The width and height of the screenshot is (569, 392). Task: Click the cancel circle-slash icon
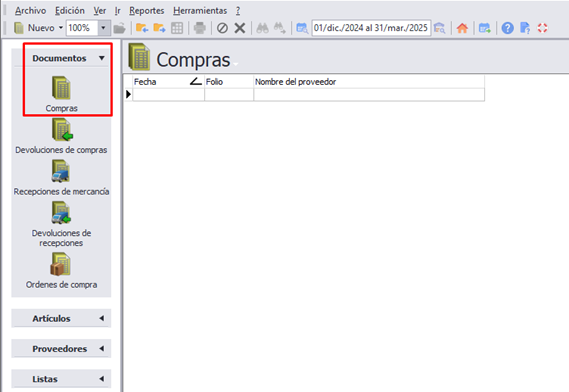point(222,28)
